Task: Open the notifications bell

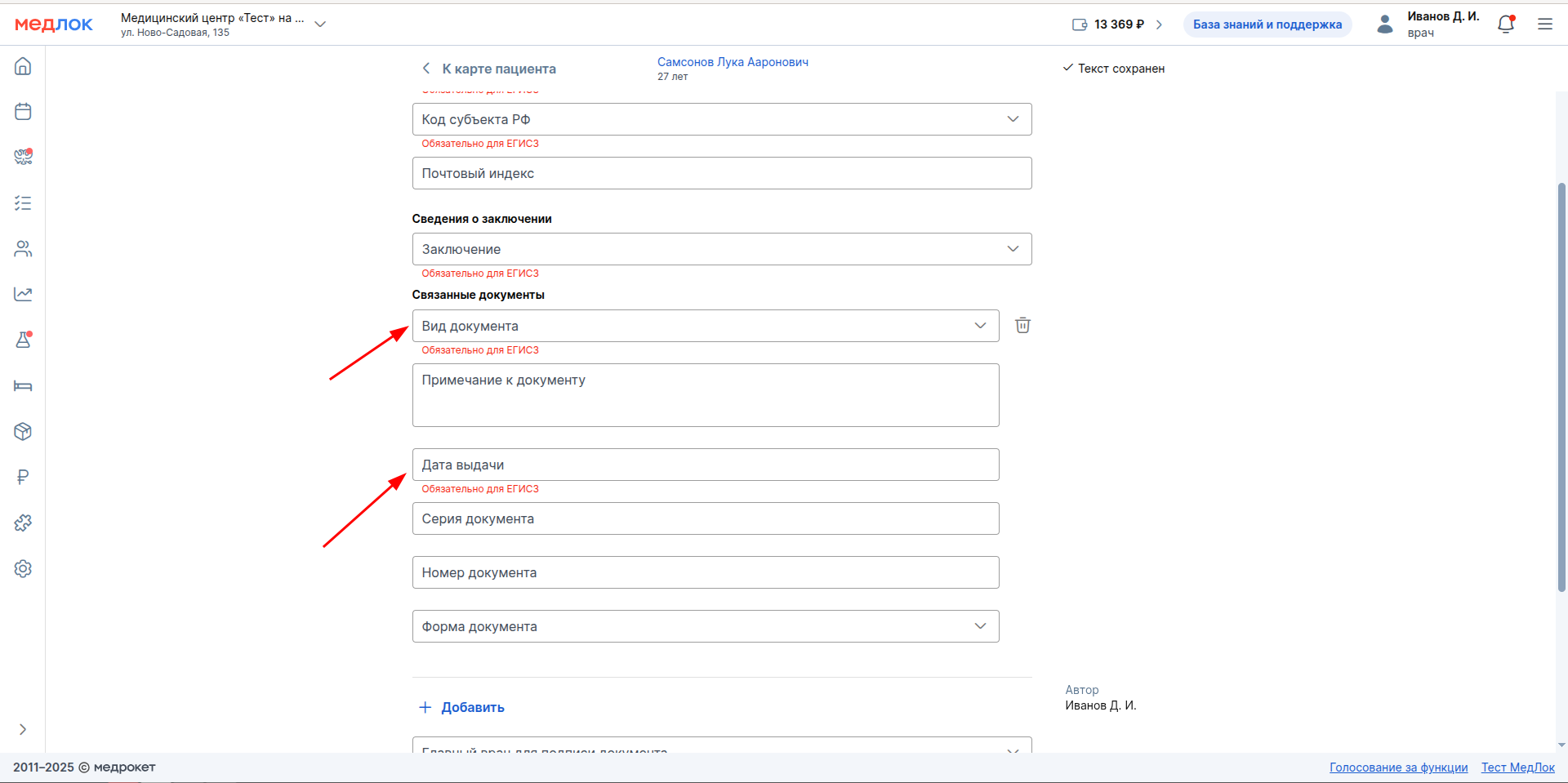Action: (x=1506, y=24)
